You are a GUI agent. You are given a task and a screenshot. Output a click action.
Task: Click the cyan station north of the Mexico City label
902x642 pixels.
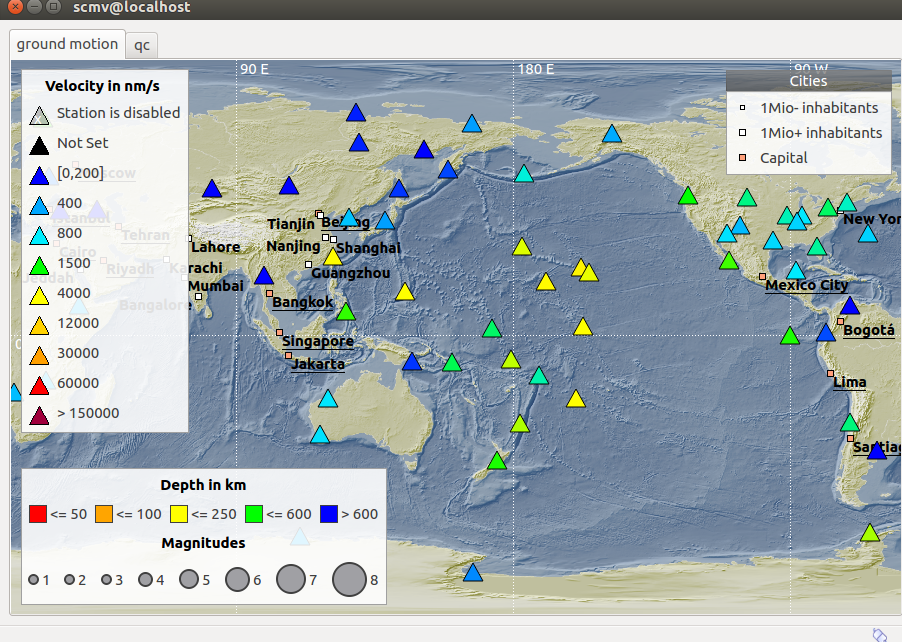[796, 270]
